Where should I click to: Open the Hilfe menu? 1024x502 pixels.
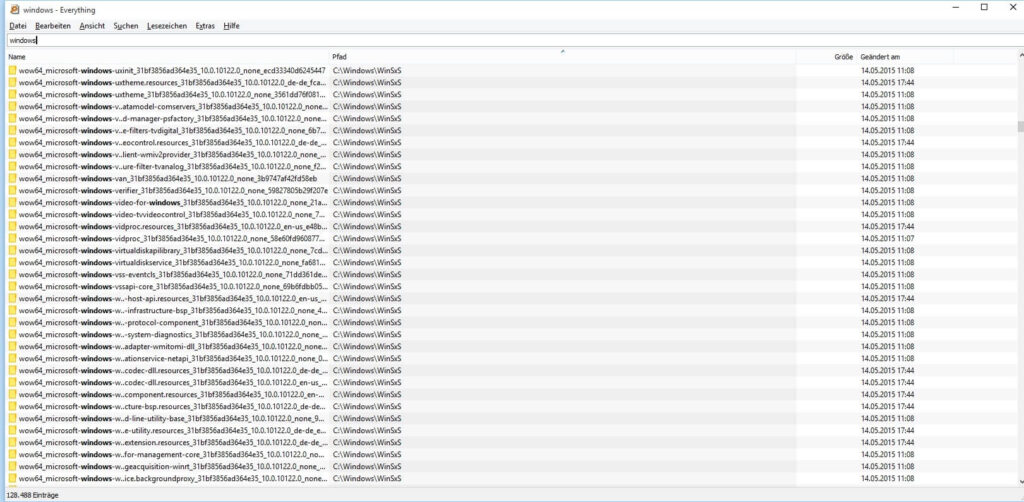point(231,26)
